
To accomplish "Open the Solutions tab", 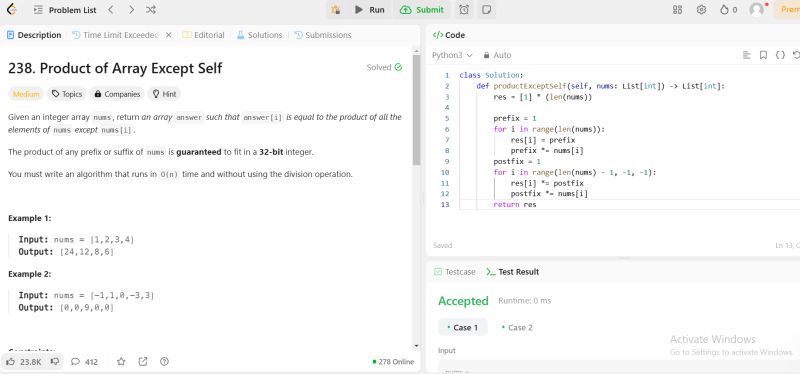I will pos(259,35).
